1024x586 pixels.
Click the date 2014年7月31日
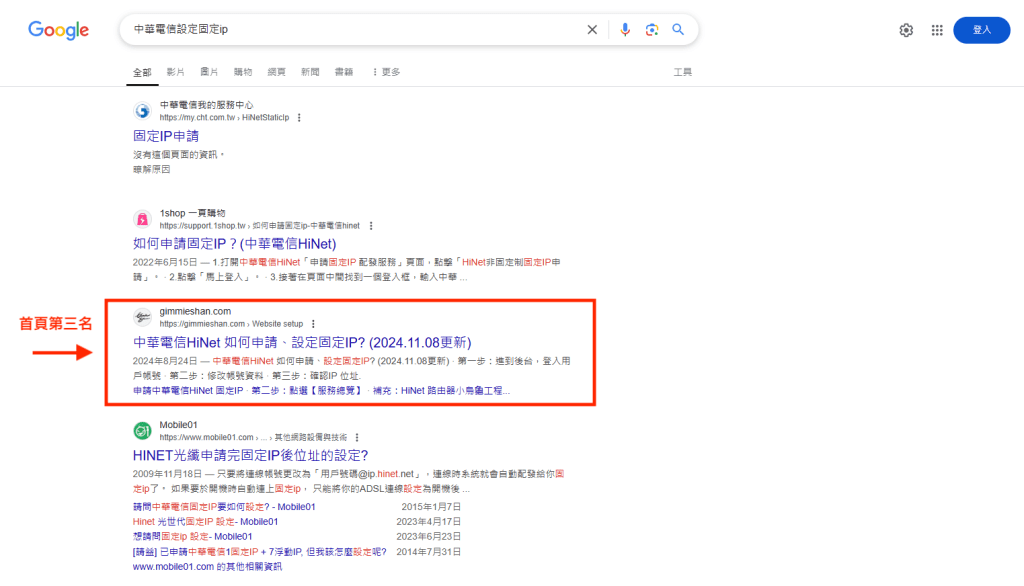point(428,552)
